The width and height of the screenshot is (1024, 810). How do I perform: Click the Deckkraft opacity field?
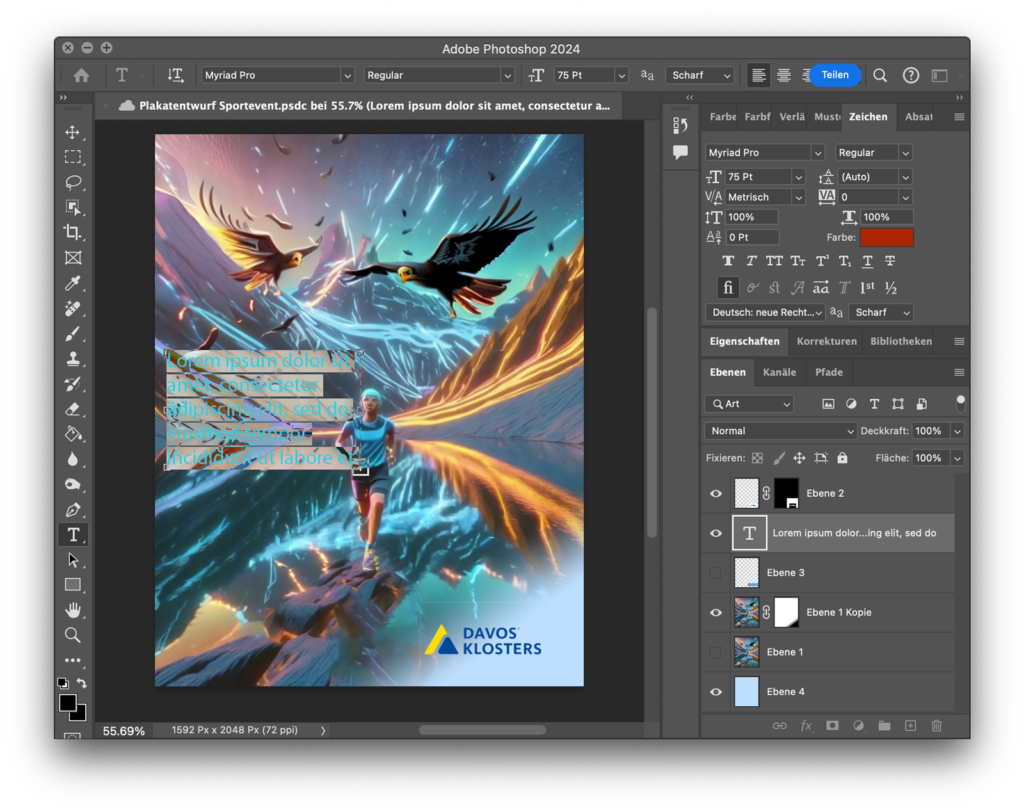click(x=928, y=431)
